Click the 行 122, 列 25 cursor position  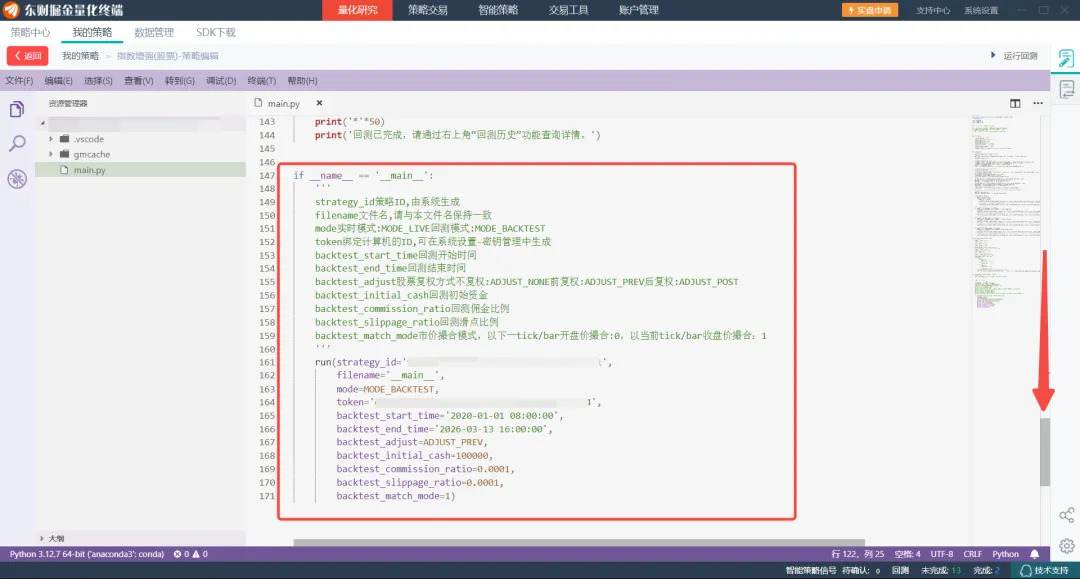pyautogui.click(x=858, y=554)
